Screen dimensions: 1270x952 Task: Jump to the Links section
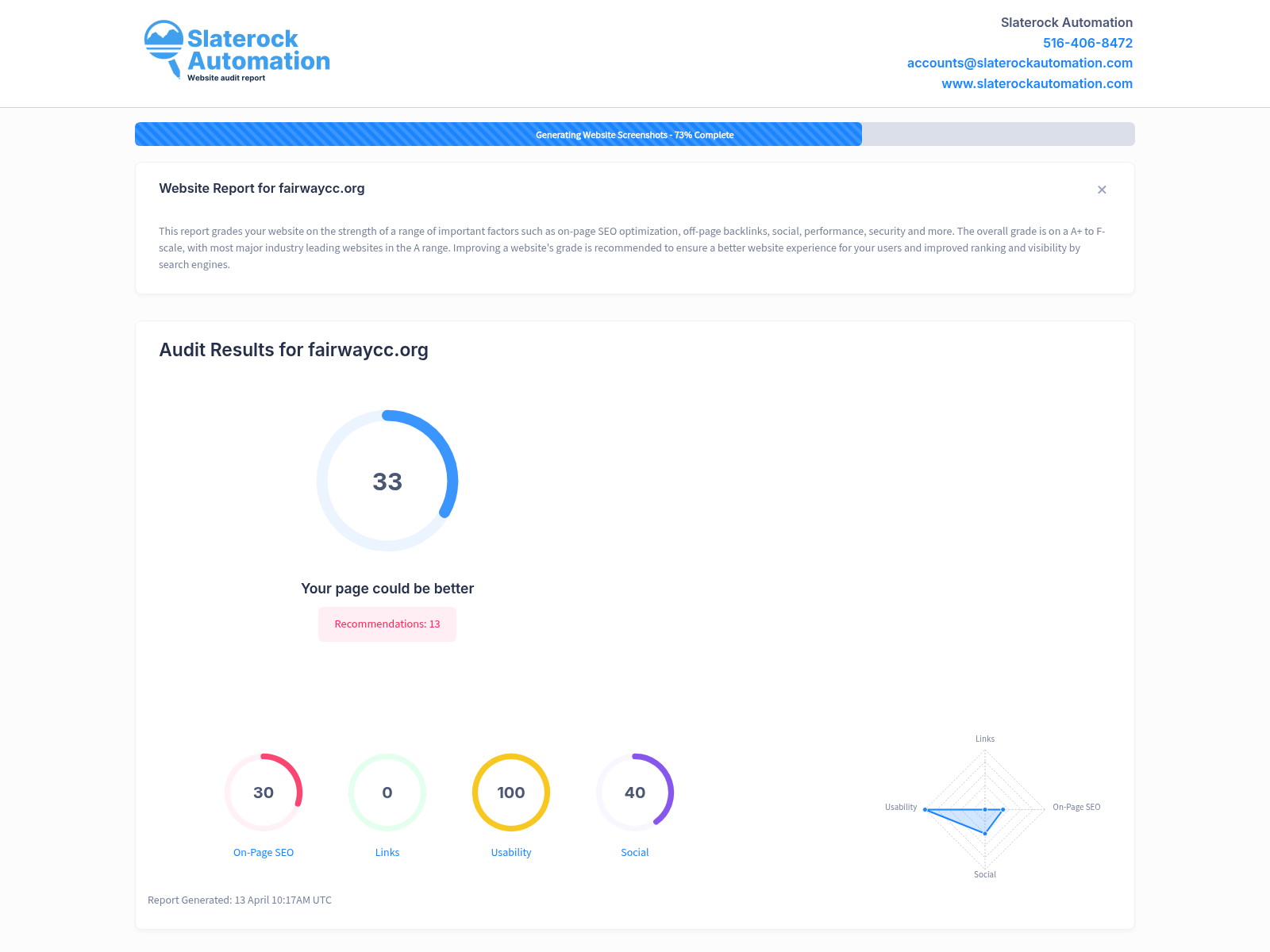(387, 852)
